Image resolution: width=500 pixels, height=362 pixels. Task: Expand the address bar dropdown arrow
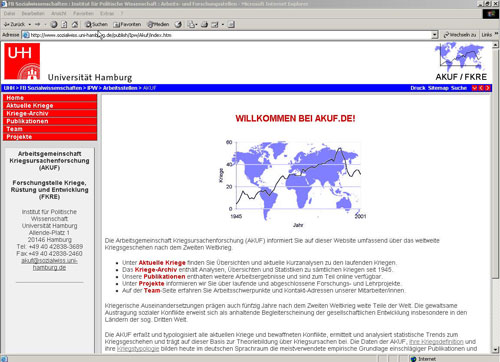(434, 35)
